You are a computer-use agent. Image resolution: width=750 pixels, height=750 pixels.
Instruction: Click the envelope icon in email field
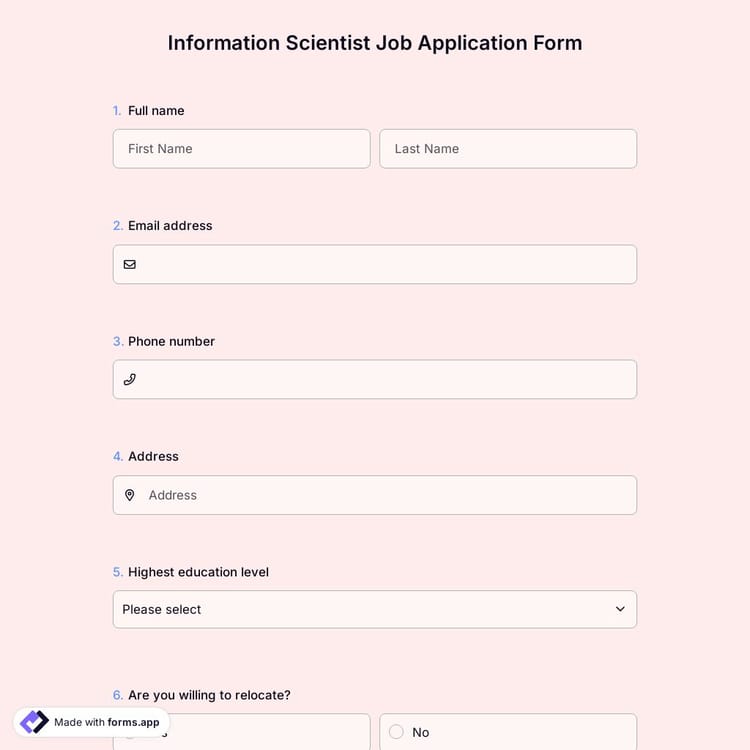point(129,265)
